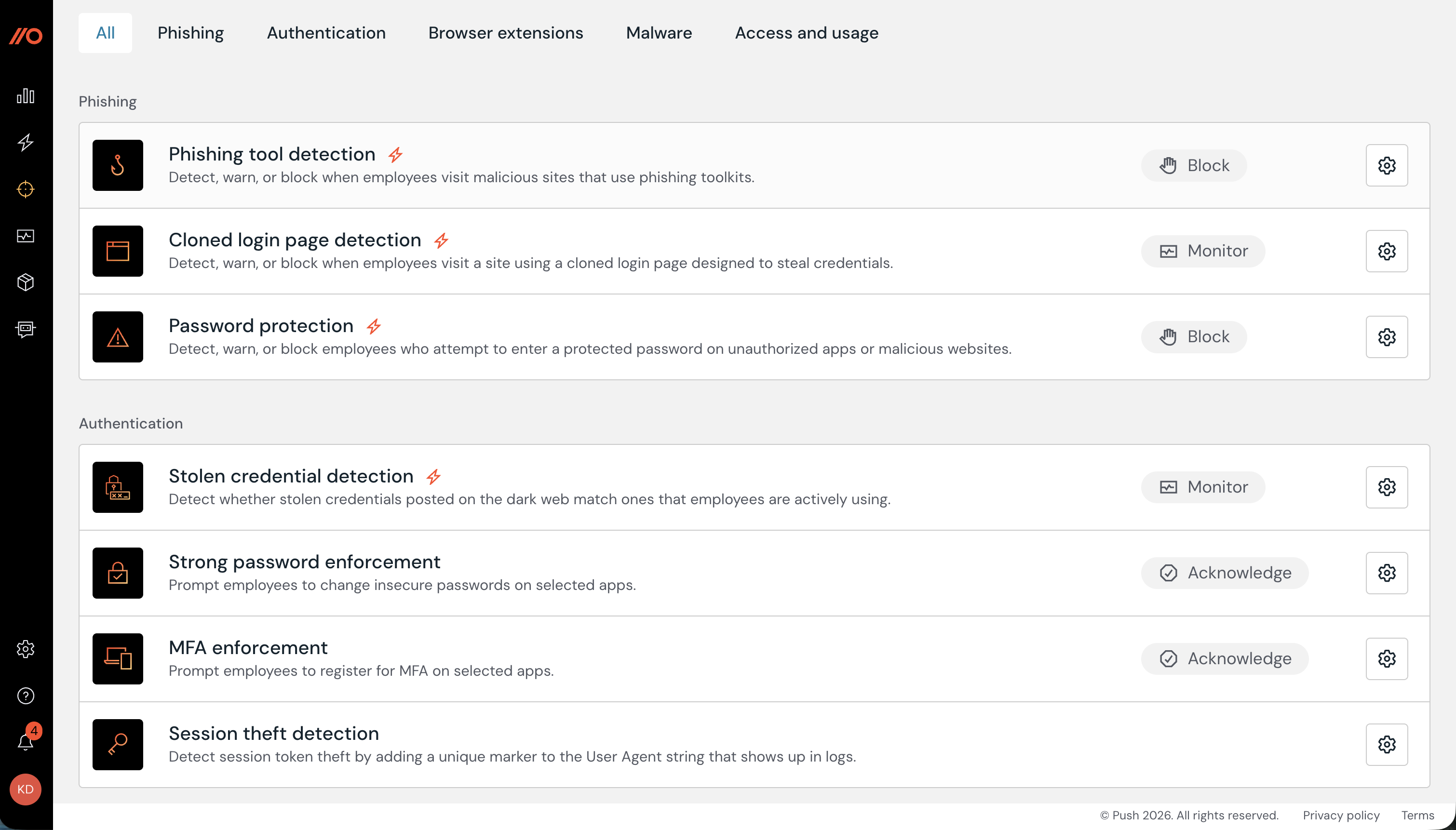Click the Terms link in the footer
The height and width of the screenshot is (830, 1456).
(x=1418, y=815)
